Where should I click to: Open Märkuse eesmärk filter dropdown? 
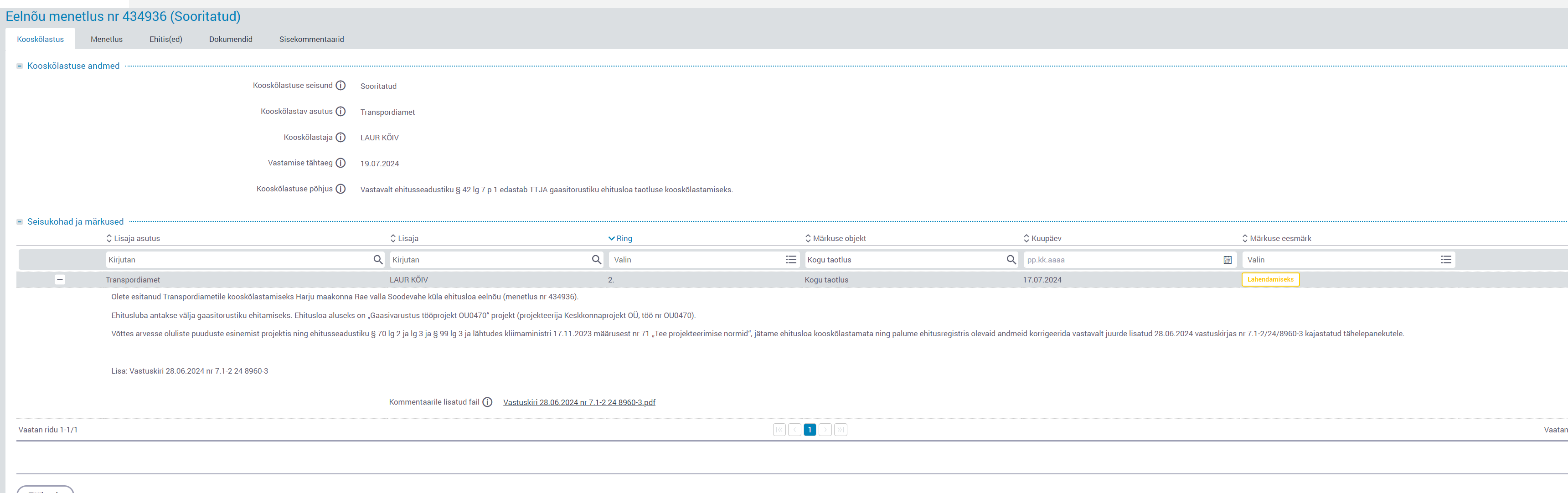click(1446, 260)
